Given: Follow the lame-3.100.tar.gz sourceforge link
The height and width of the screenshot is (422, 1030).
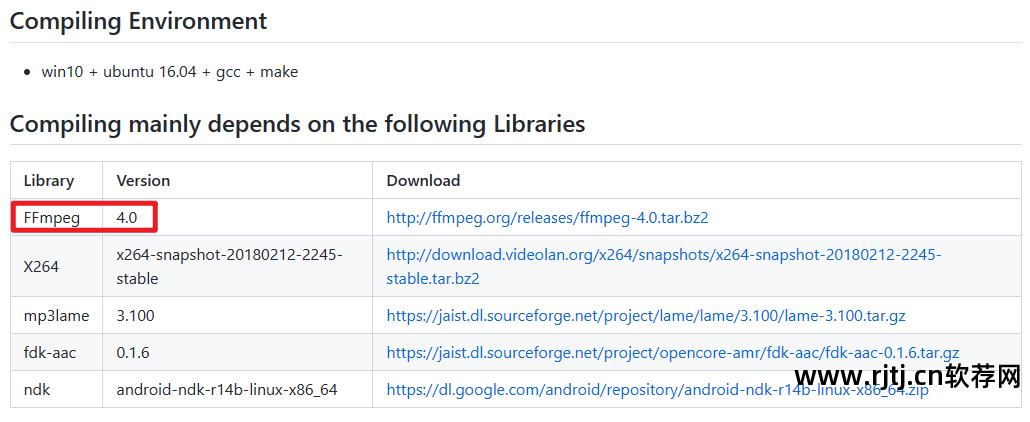Looking at the screenshot, I should (646, 315).
